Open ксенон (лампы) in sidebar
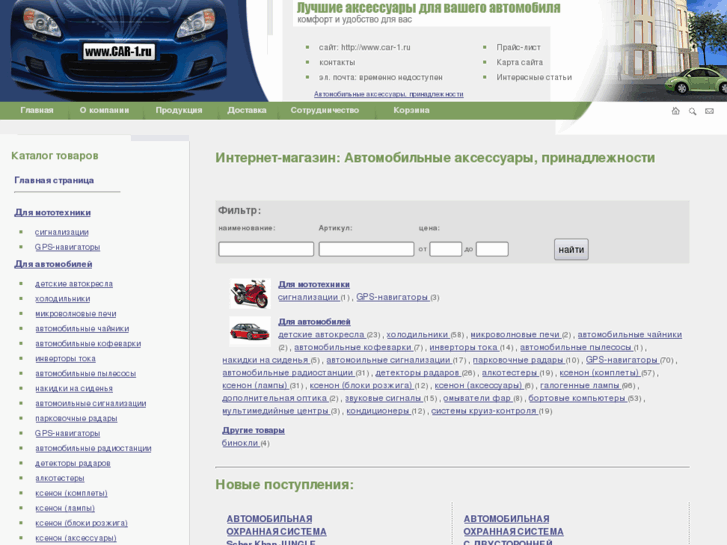727x545 pixels. (x=65, y=508)
